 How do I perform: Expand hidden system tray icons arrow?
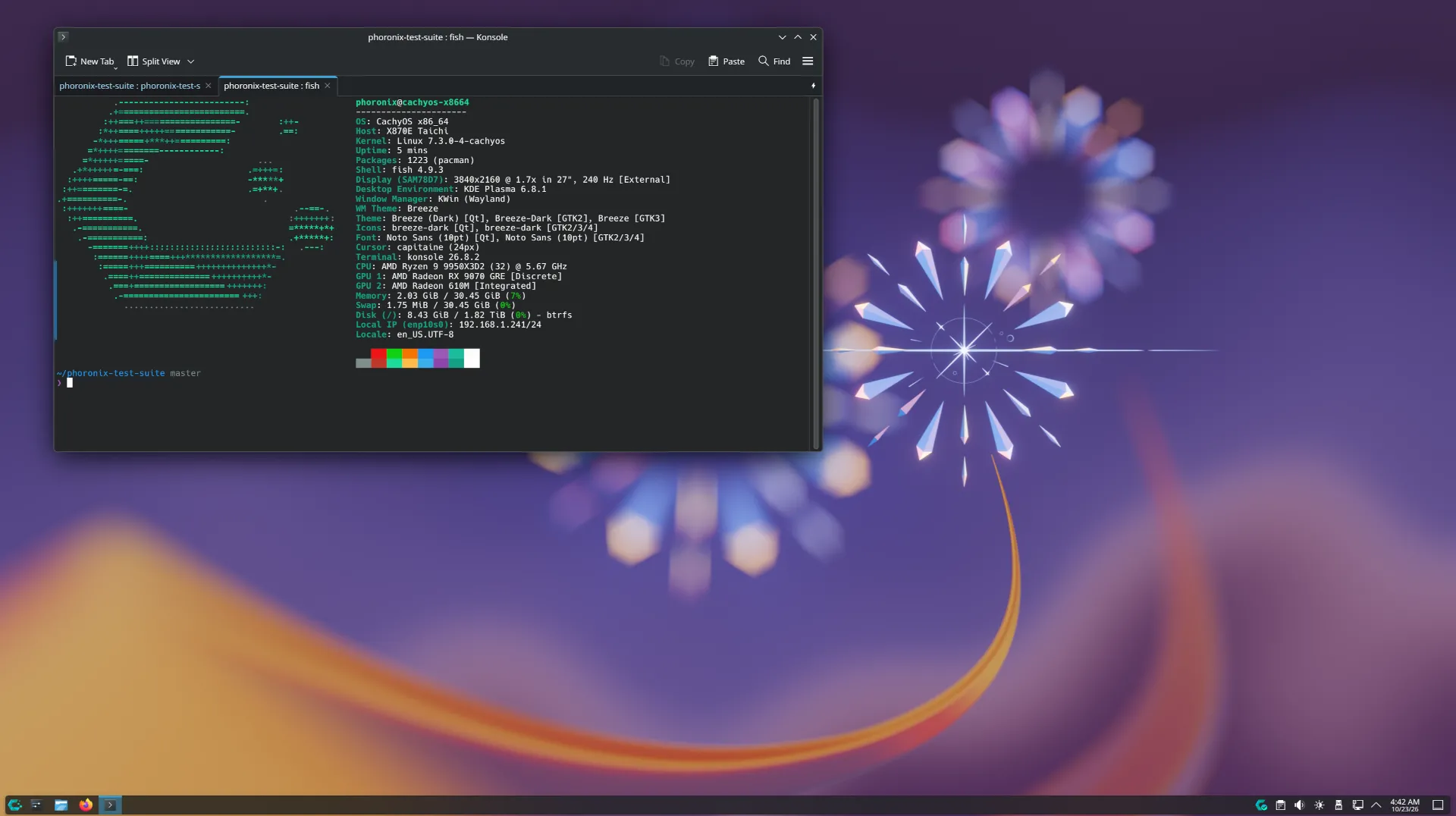pyautogui.click(x=1376, y=805)
